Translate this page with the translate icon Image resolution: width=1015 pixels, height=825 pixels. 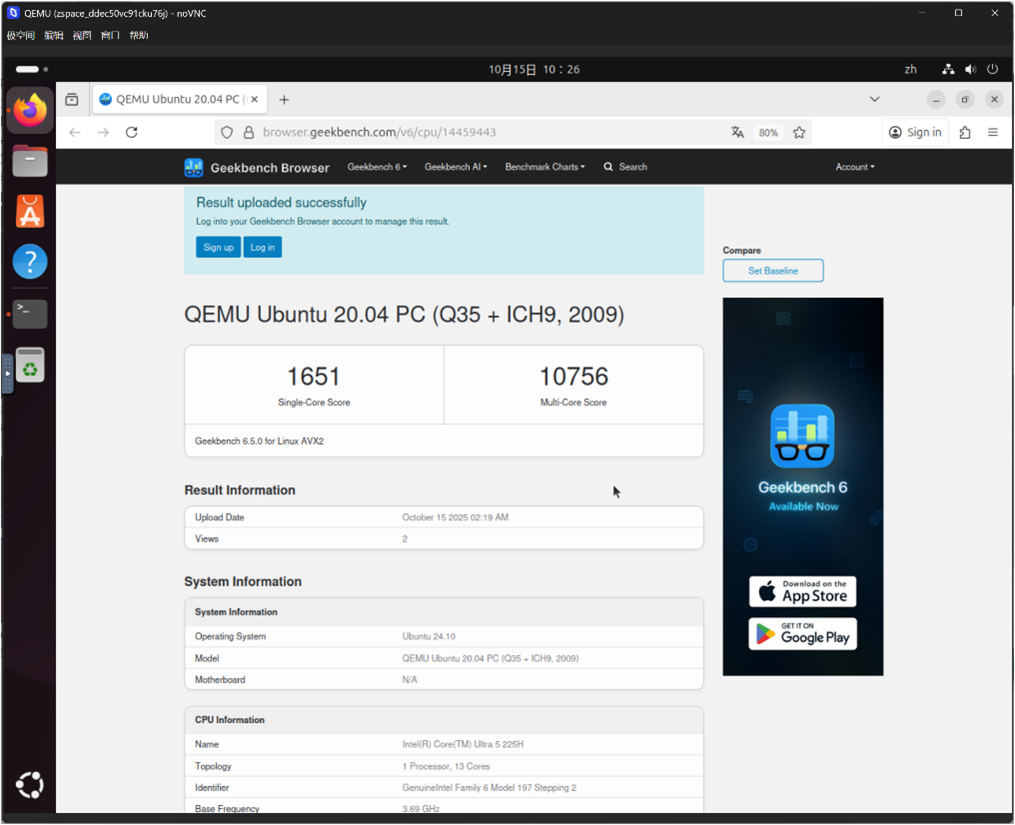737,132
